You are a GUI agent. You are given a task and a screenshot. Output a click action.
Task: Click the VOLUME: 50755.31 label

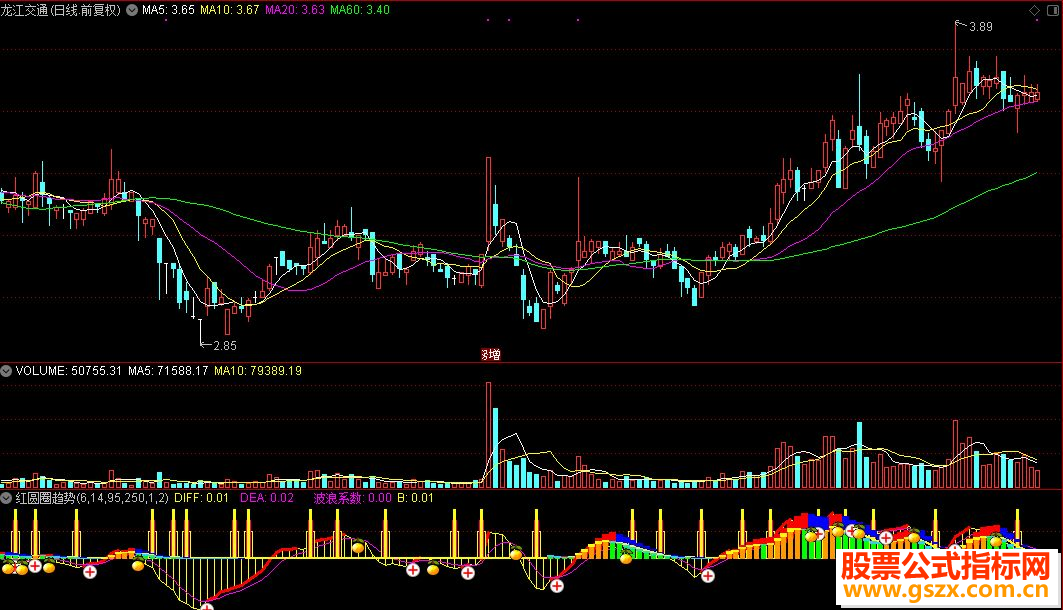coord(68,371)
